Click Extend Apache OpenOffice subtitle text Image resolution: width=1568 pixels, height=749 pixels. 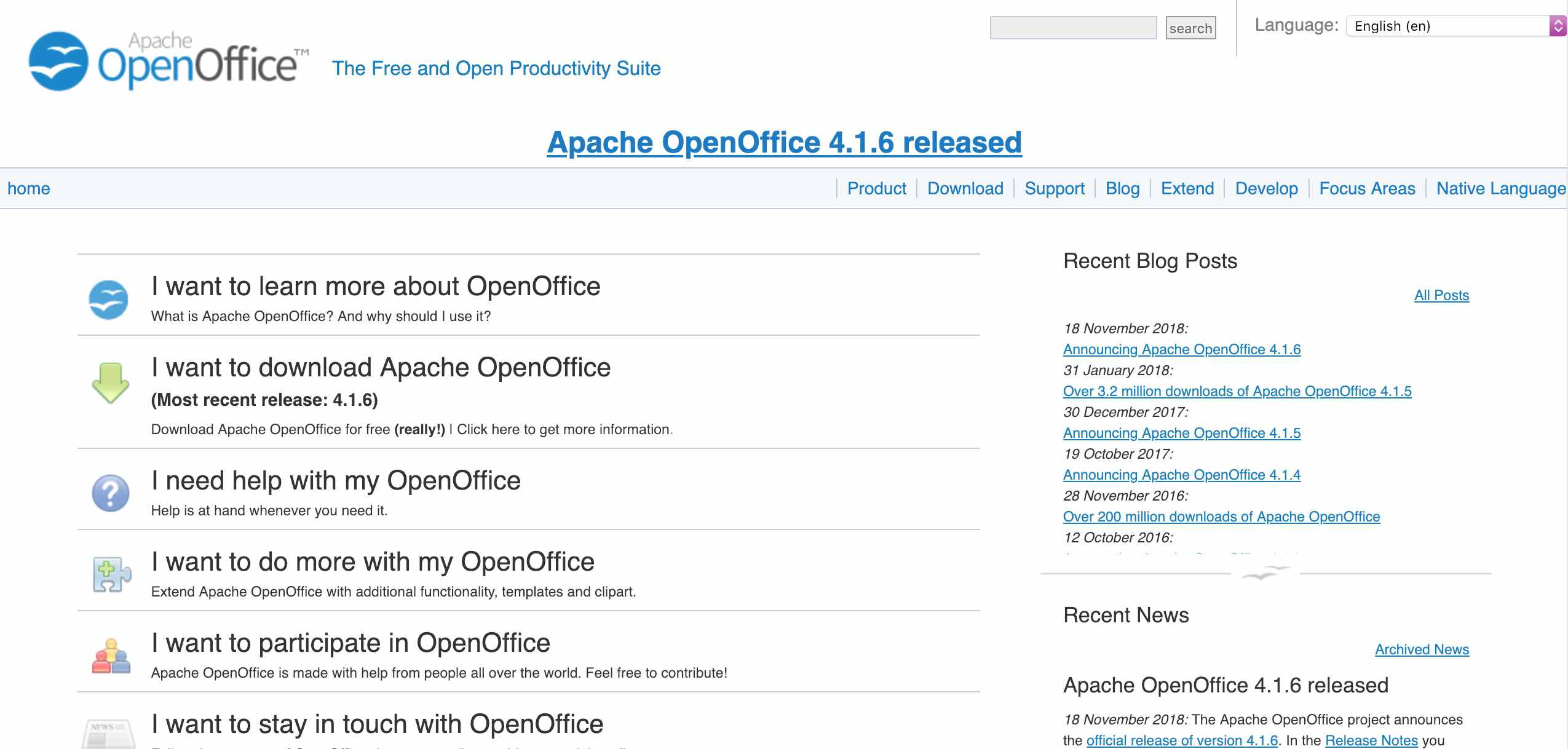(x=394, y=592)
